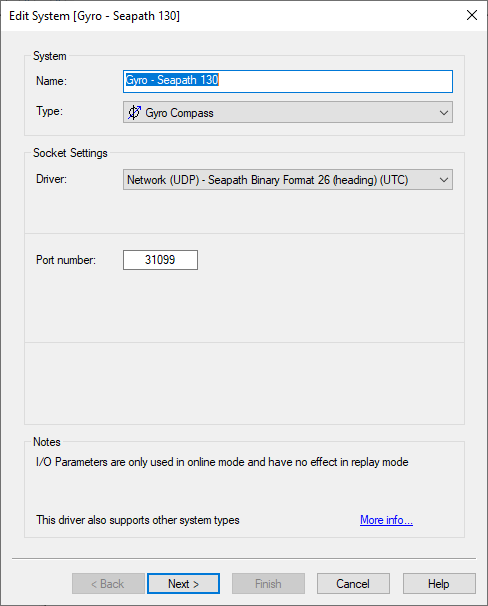Click into the Name text field
This screenshot has height=606, width=488.
288,81
